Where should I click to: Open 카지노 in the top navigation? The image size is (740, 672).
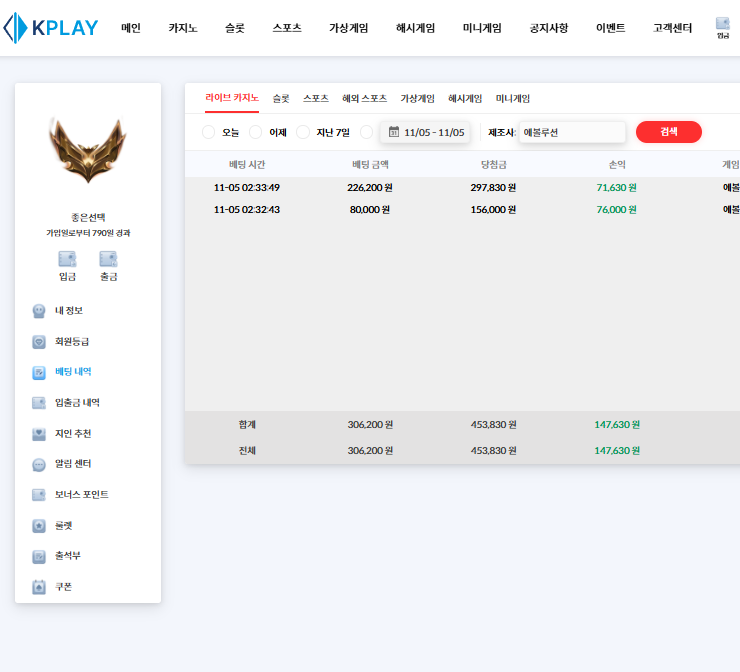tap(183, 28)
